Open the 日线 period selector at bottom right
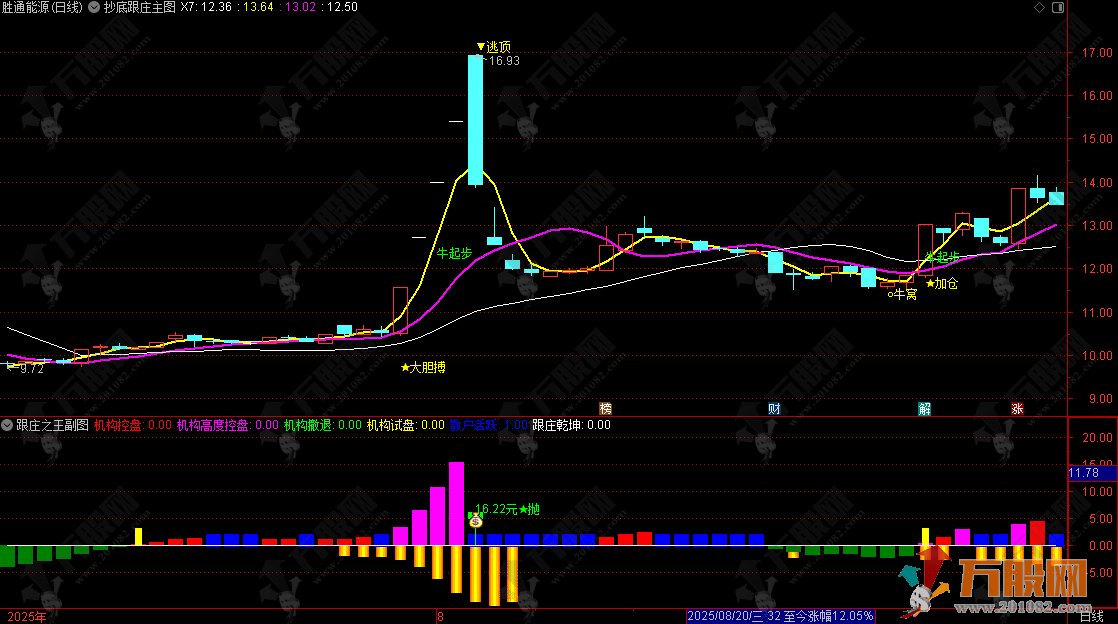This screenshot has width=1118, height=624. tap(1094, 616)
